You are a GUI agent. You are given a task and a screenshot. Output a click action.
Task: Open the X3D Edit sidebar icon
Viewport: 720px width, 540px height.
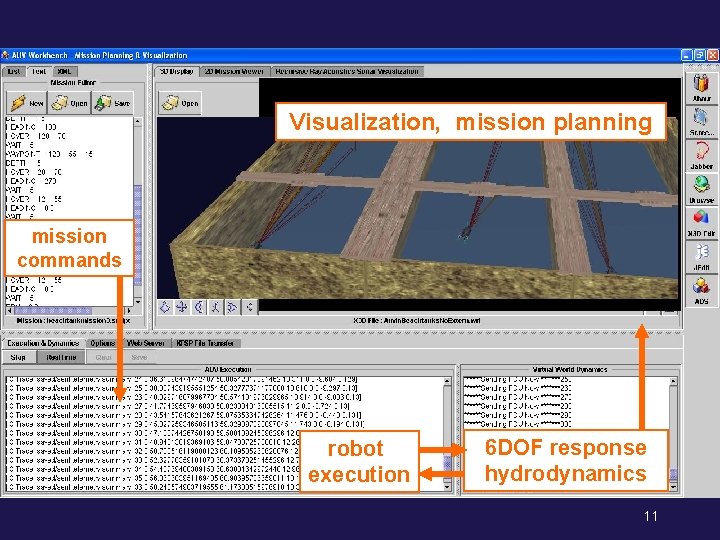click(701, 223)
